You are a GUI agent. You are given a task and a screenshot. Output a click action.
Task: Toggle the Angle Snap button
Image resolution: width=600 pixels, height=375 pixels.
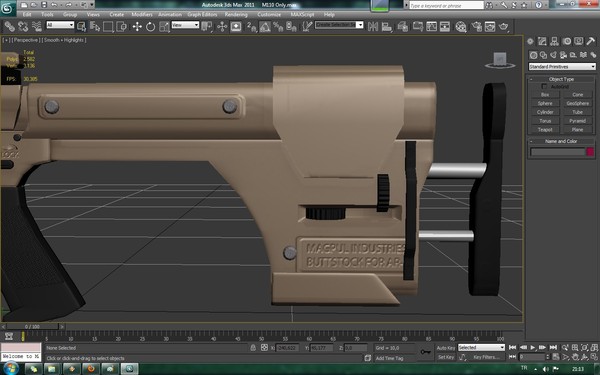[x=265, y=26]
